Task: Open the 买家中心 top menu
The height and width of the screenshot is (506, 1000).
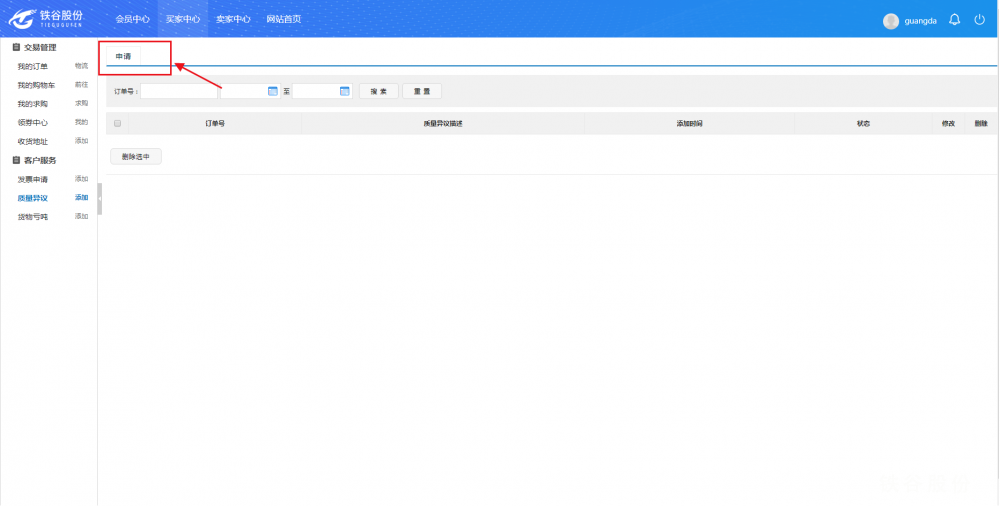Action: tap(183, 19)
